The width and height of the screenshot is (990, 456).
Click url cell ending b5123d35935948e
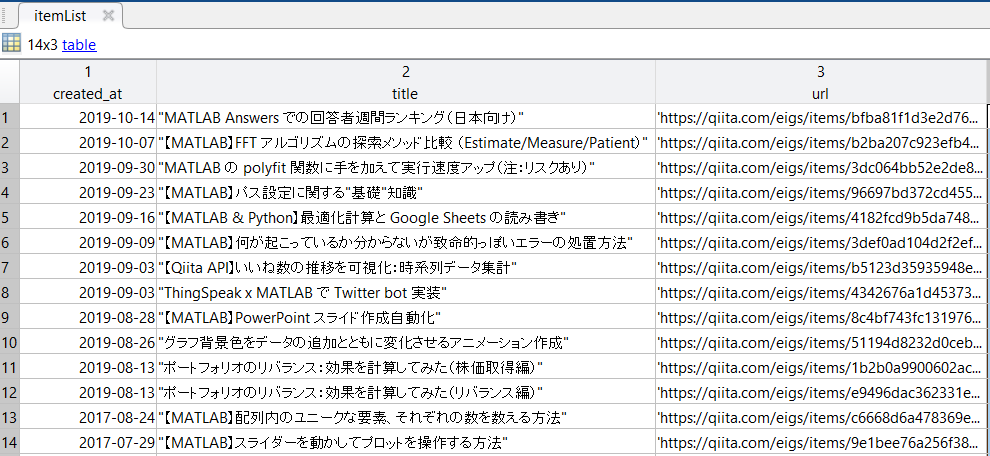[x=821, y=267]
